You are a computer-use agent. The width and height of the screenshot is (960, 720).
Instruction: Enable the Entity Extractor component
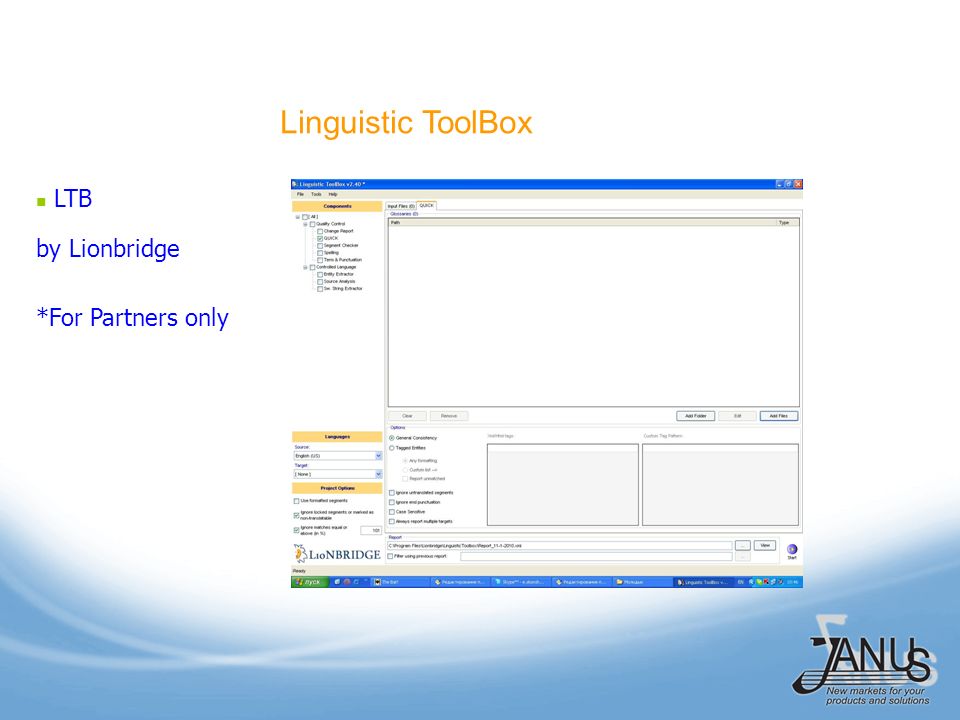pos(320,274)
